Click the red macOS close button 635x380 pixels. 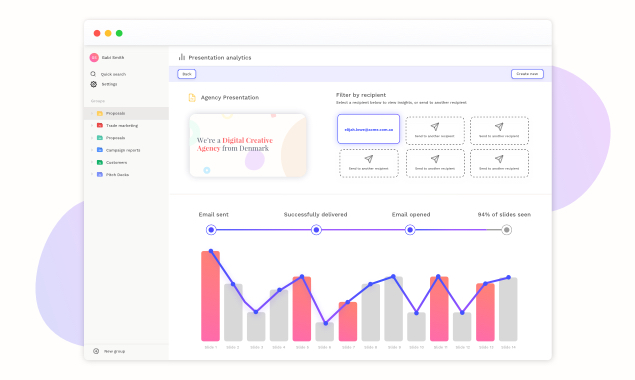97,33
